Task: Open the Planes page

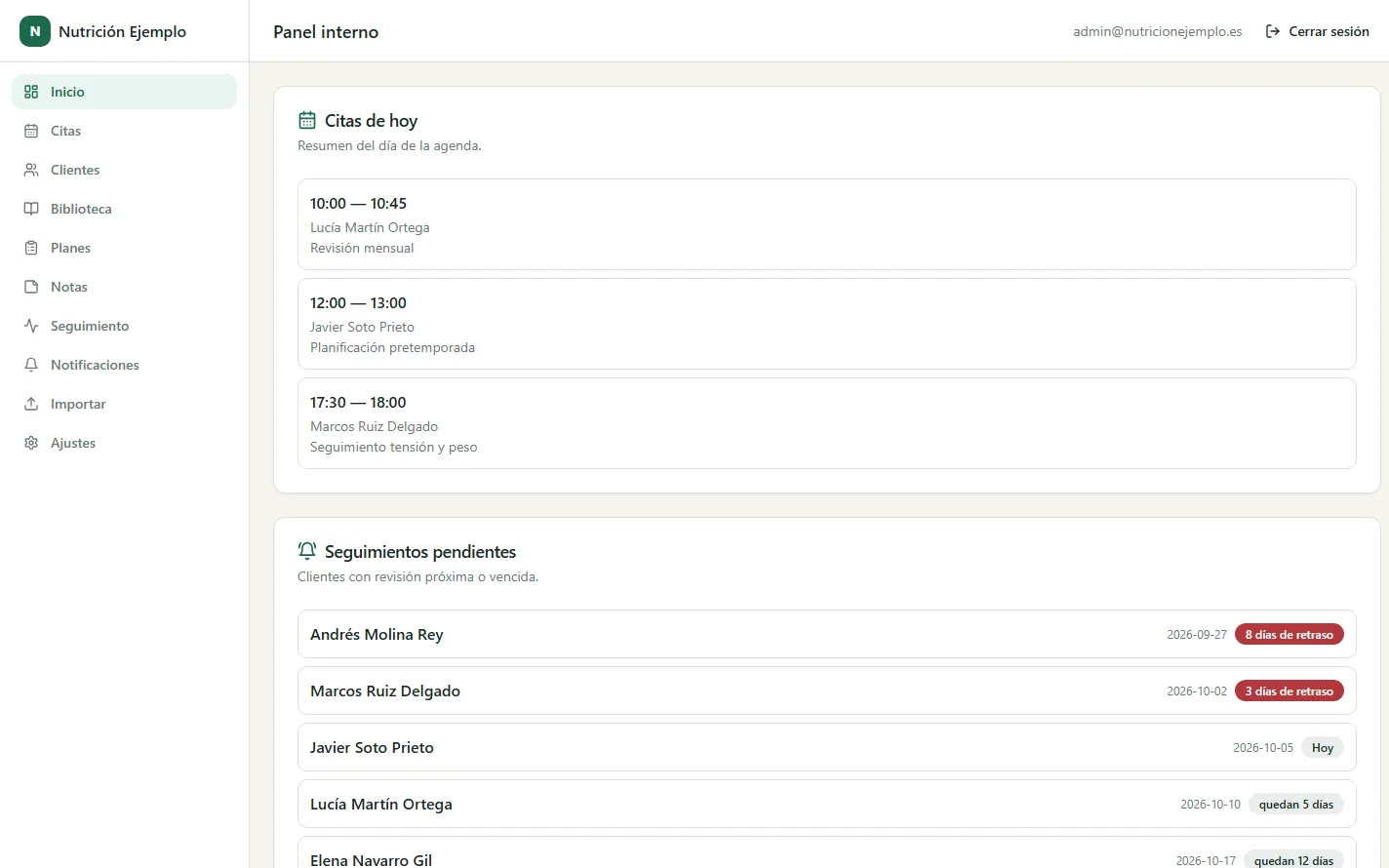Action: point(124,248)
